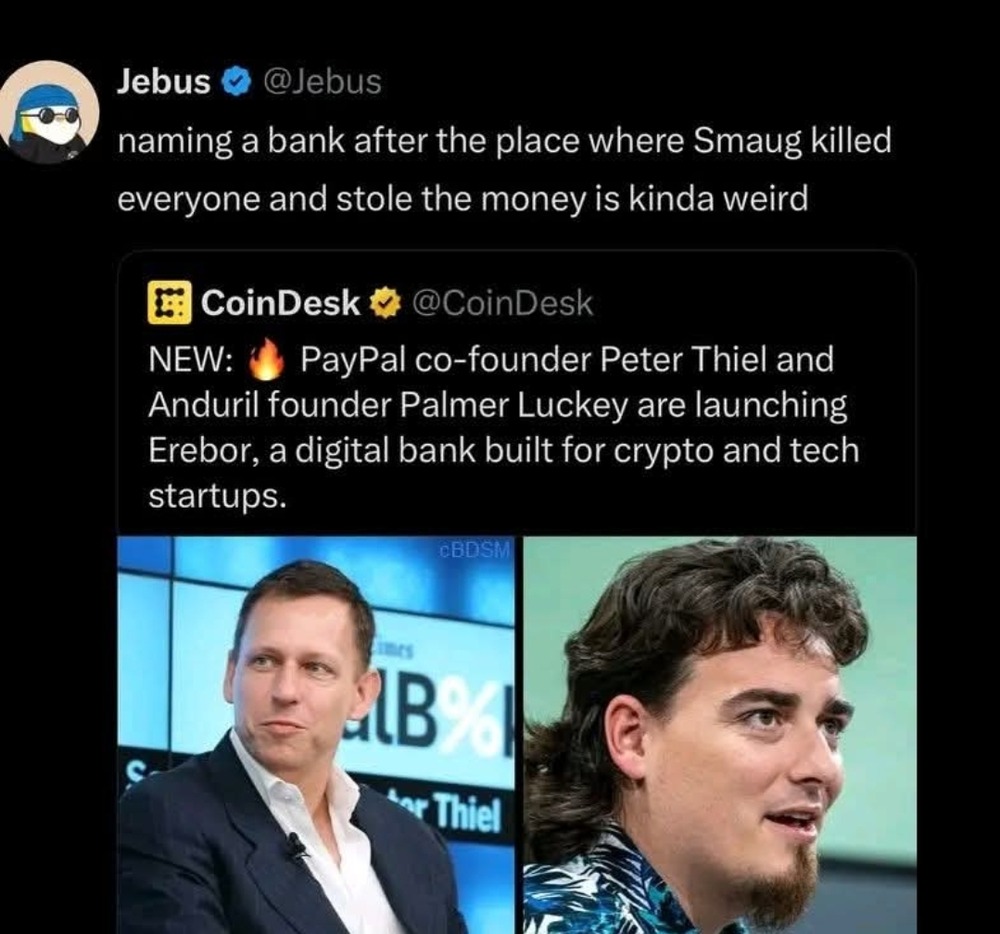This screenshot has height=934, width=1000.
Task: Select the tweet text about Smaug
Action: click(x=504, y=170)
